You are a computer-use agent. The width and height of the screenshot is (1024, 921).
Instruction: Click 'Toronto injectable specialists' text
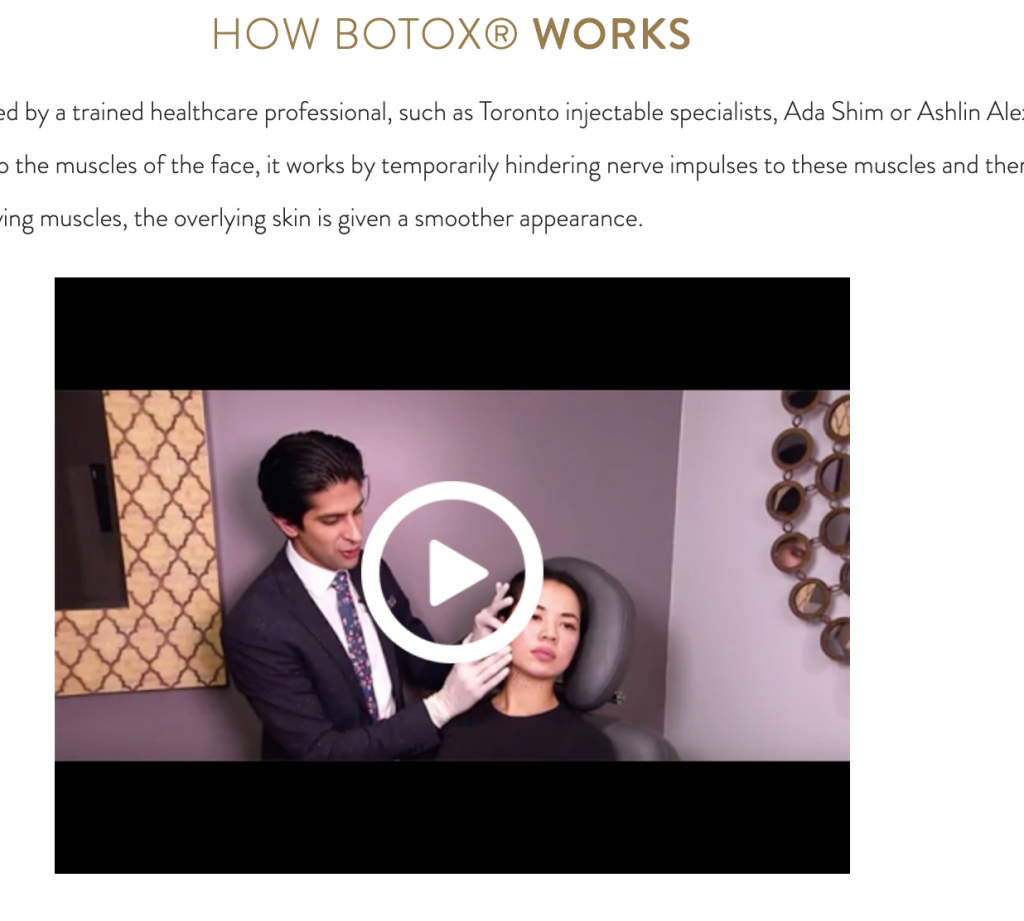[x=628, y=113]
